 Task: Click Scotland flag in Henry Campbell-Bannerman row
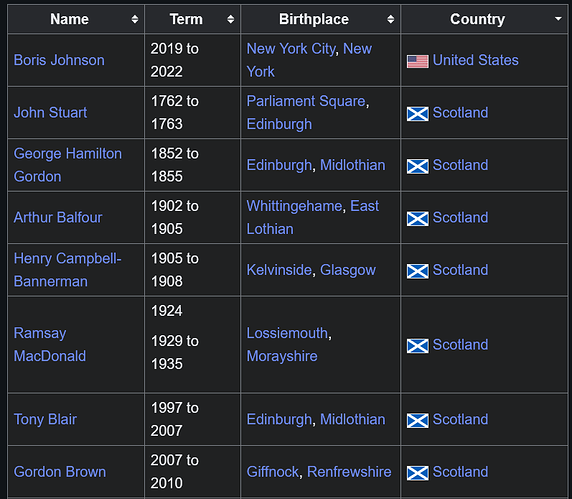coord(417,271)
